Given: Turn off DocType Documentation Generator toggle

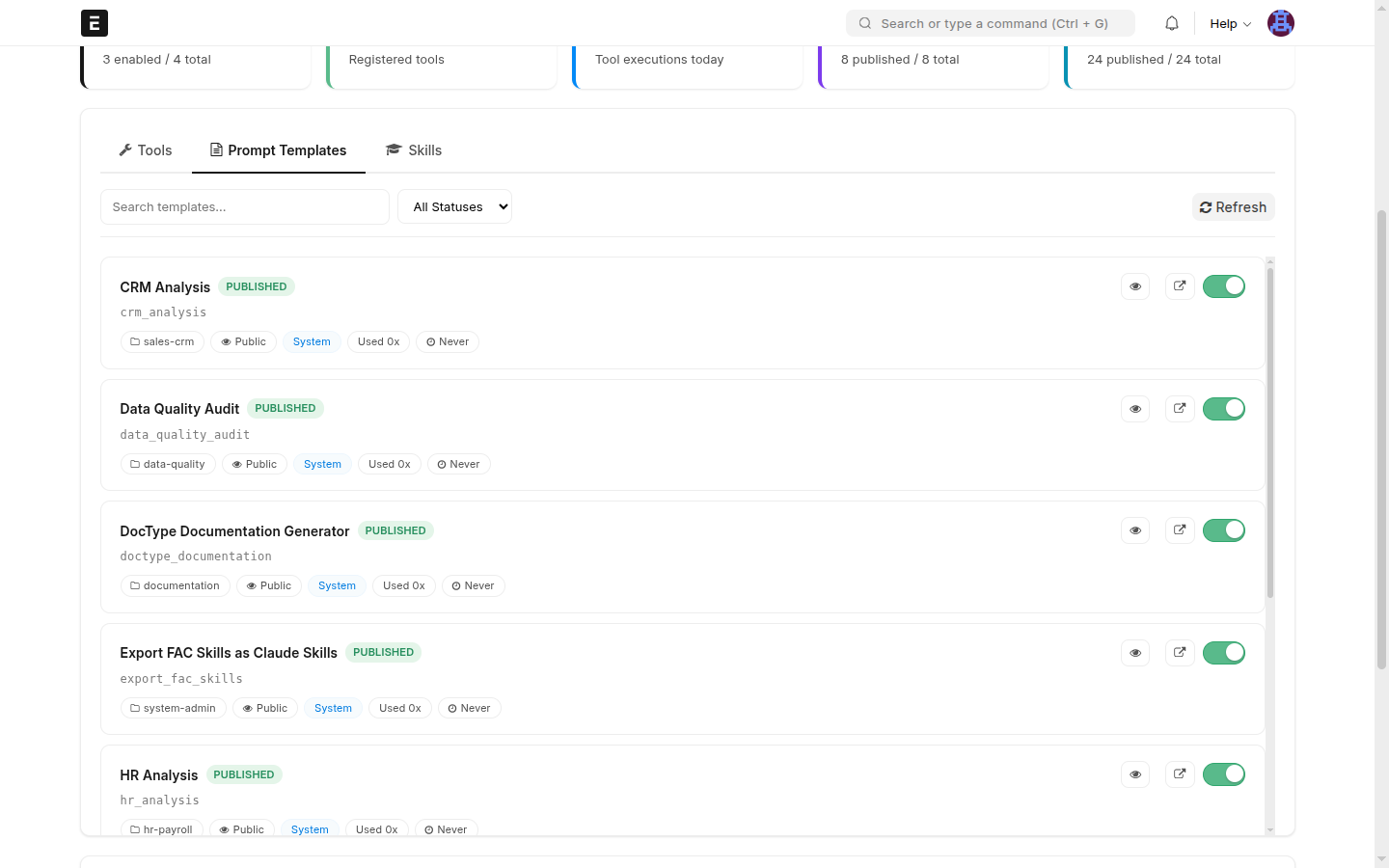Looking at the screenshot, I should tap(1224, 530).
